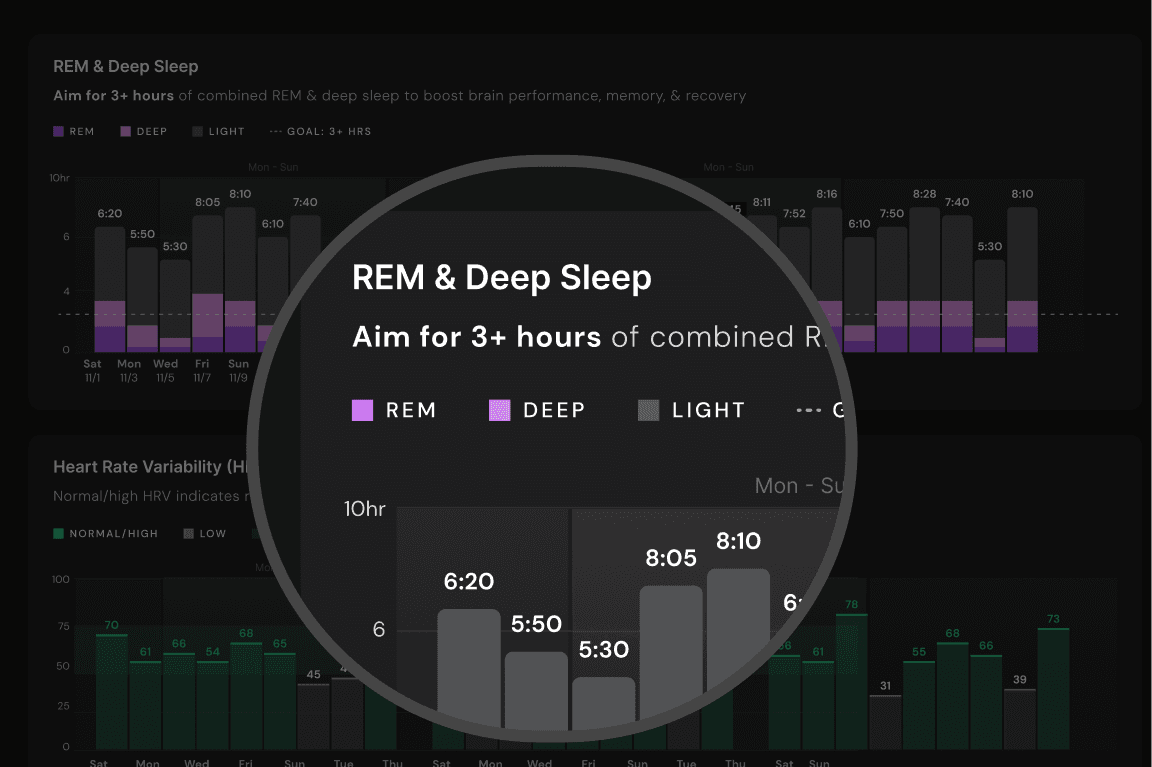The image size is (1152, 767).
Task: Select the HRV bar labeled 54
Action: 212,705
